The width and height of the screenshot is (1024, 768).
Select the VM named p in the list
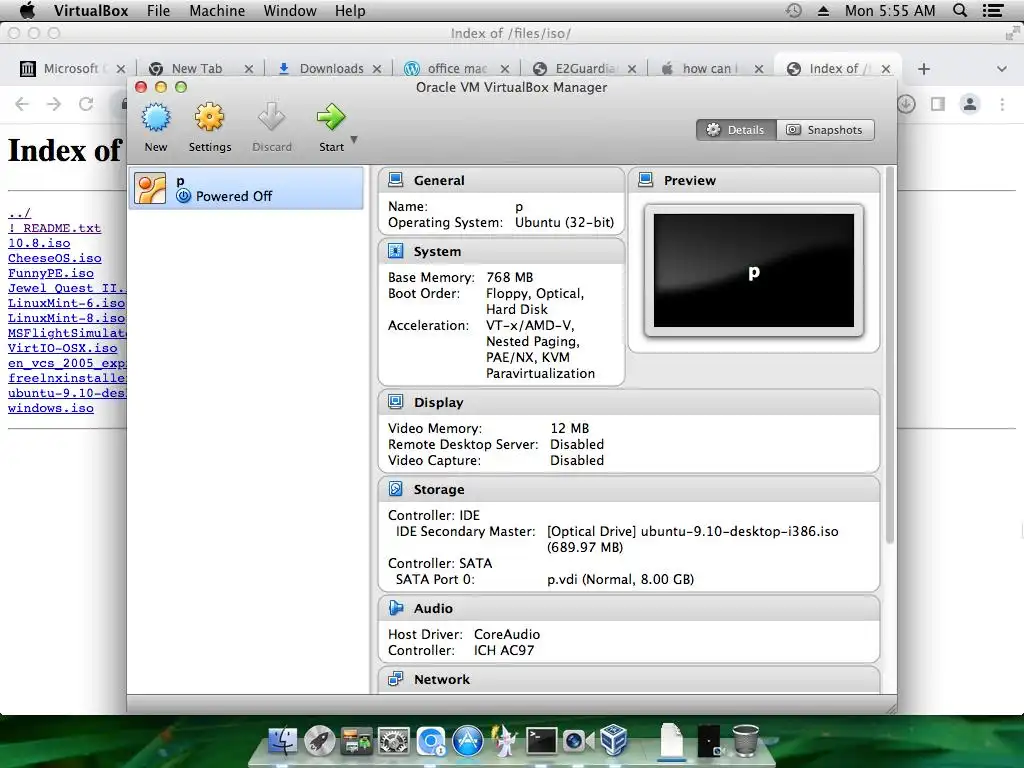(x=246, y=188)
